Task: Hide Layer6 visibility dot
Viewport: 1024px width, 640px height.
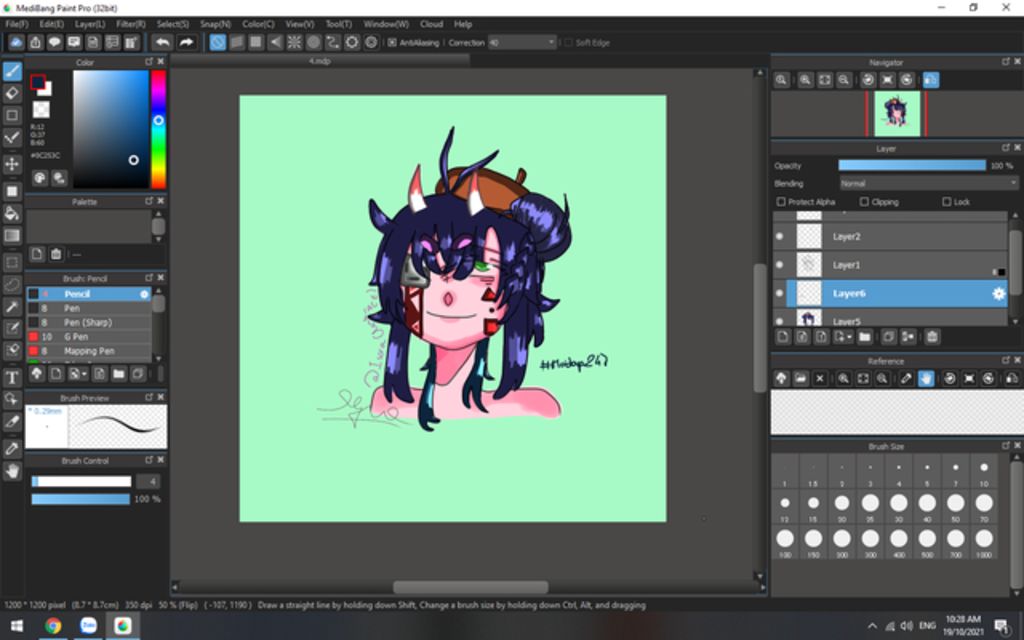Action: coord(779,294)
